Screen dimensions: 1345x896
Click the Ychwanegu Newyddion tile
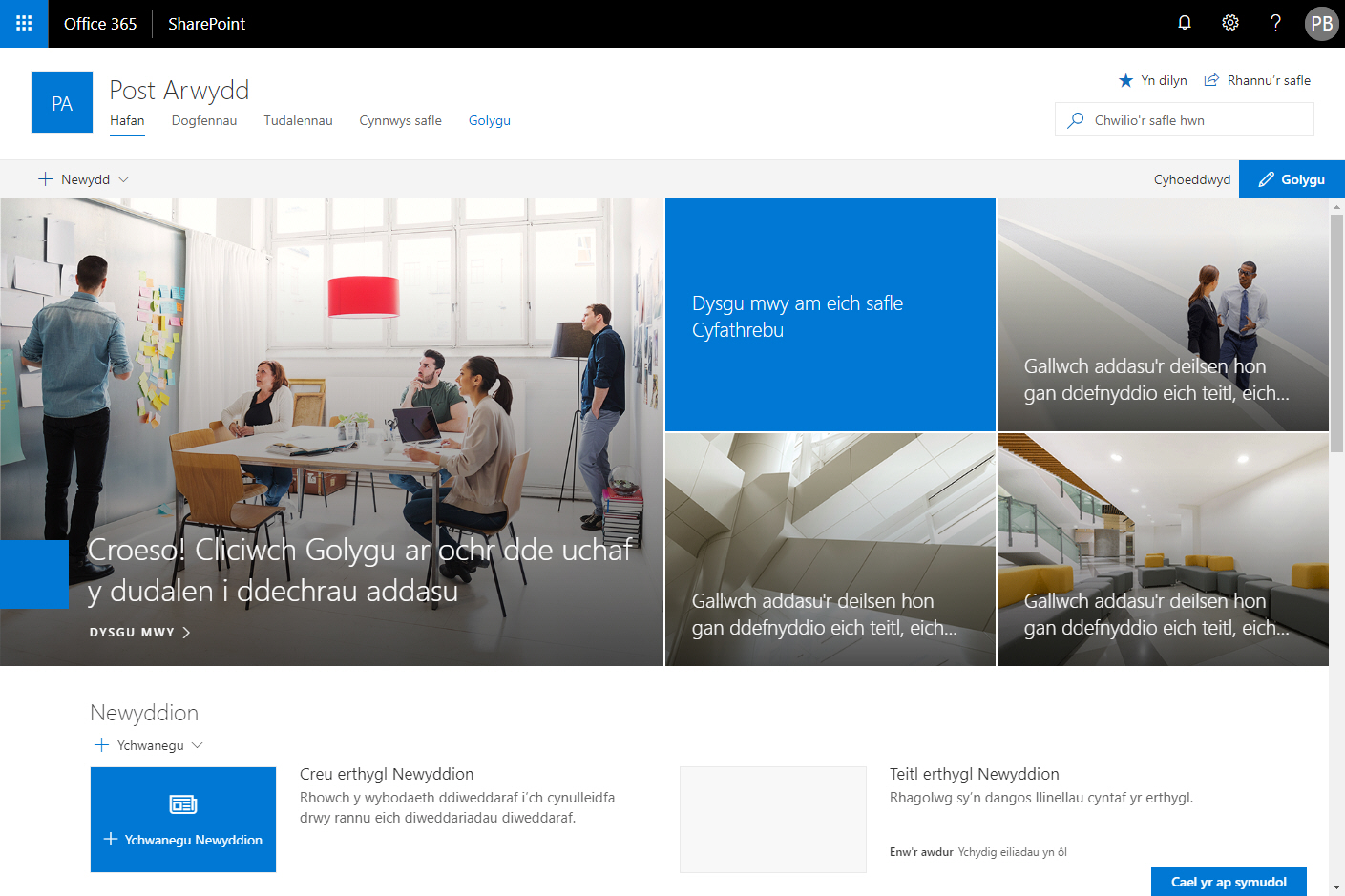[183, 820]
